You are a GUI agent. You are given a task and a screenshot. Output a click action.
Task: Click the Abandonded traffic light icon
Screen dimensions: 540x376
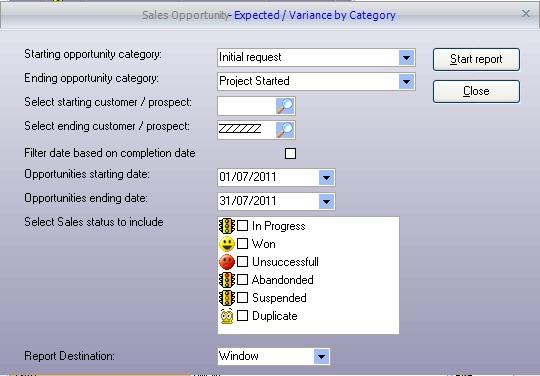[227, 280]
